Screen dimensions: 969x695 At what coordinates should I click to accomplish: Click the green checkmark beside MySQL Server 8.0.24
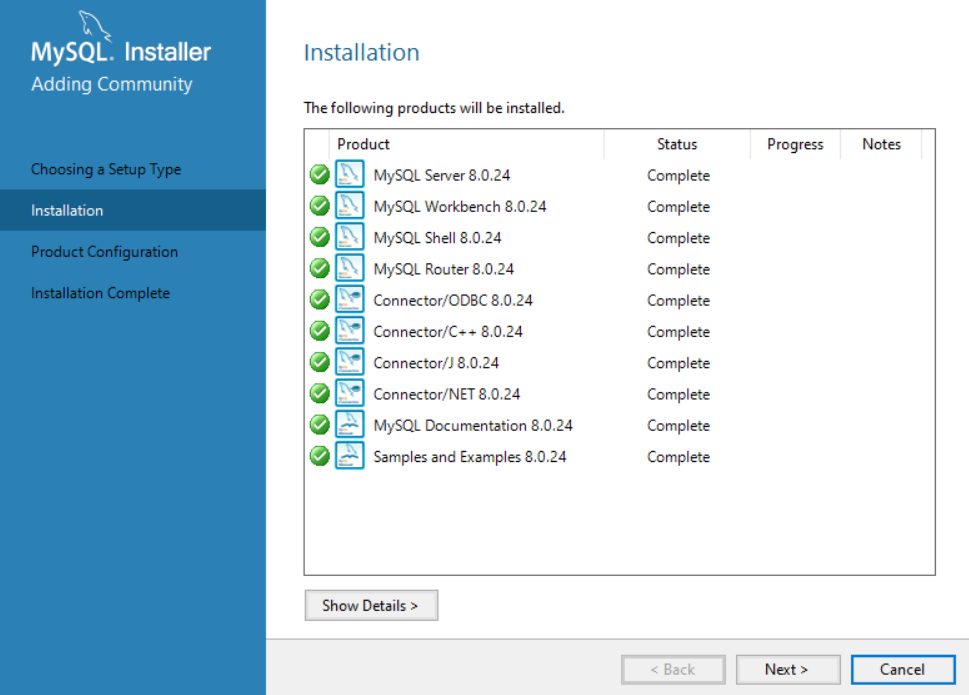[319, 175]
